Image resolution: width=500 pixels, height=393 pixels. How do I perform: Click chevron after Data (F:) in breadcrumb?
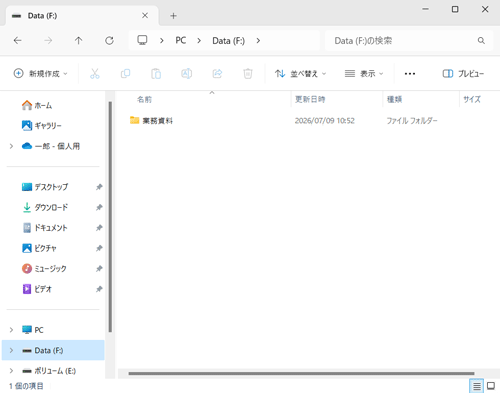click(258, 41)
